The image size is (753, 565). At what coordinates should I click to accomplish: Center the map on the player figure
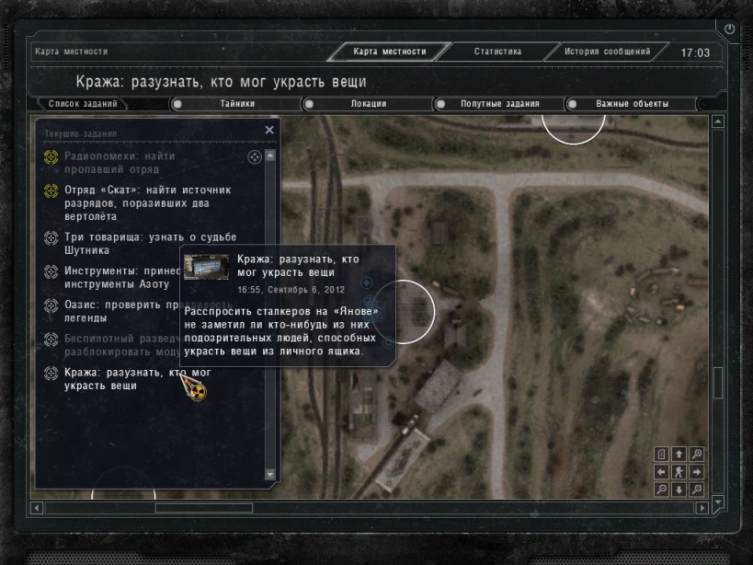click(x=679, y=472)
